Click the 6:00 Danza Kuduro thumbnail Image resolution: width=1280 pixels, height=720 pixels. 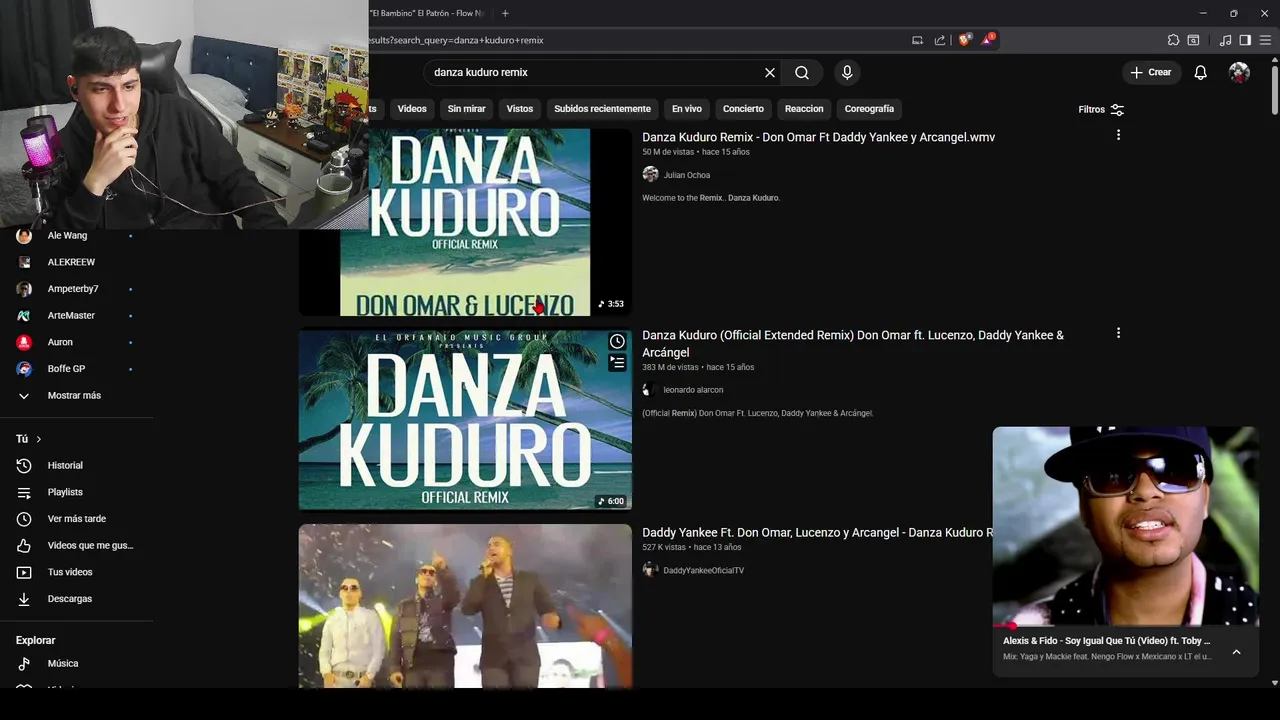click(465, 420)
